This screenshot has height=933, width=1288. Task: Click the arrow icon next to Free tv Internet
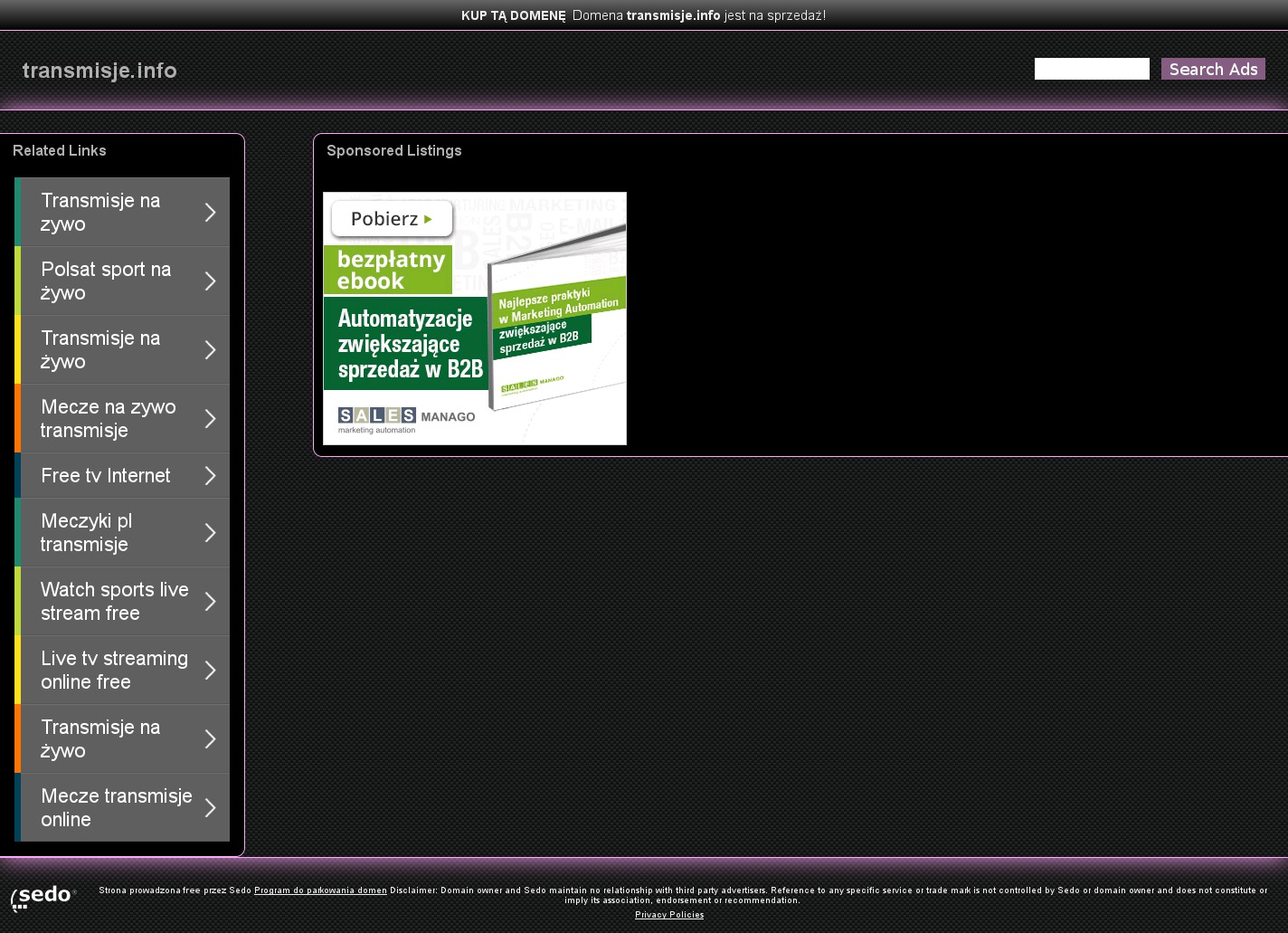click(210, 476)
